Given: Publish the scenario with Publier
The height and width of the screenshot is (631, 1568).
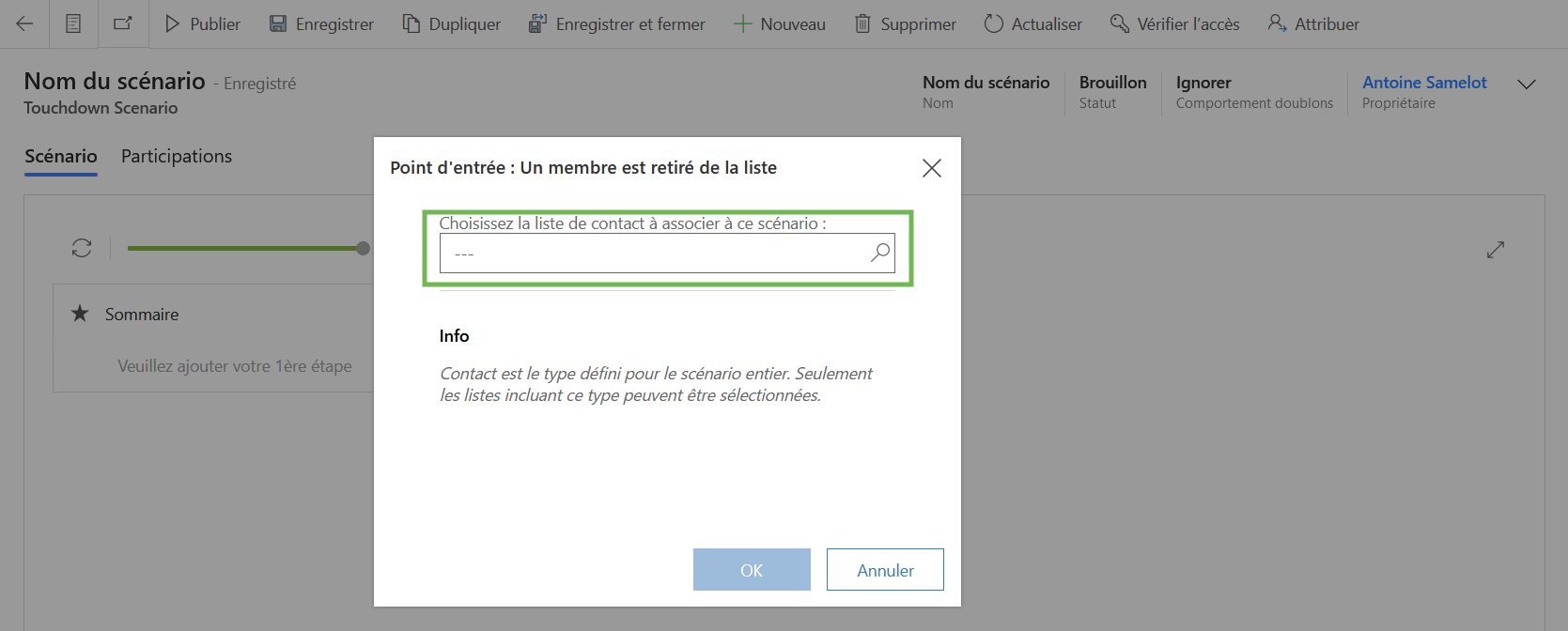Looking at the screenshot, I should (x=202, y=24).
